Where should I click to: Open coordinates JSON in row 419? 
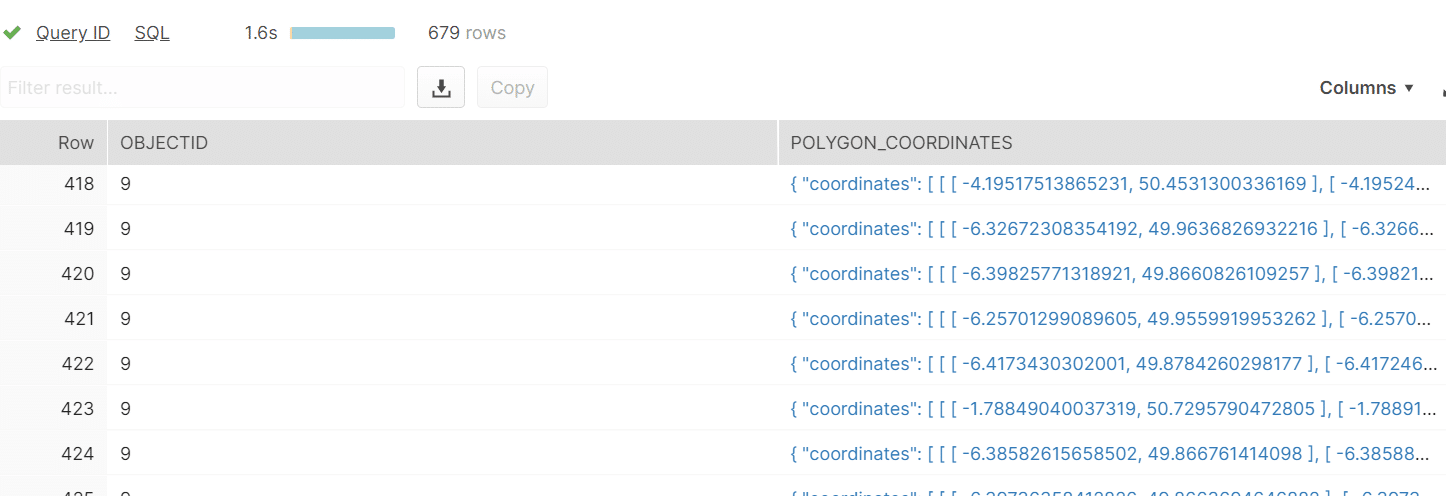point(1112,229)
